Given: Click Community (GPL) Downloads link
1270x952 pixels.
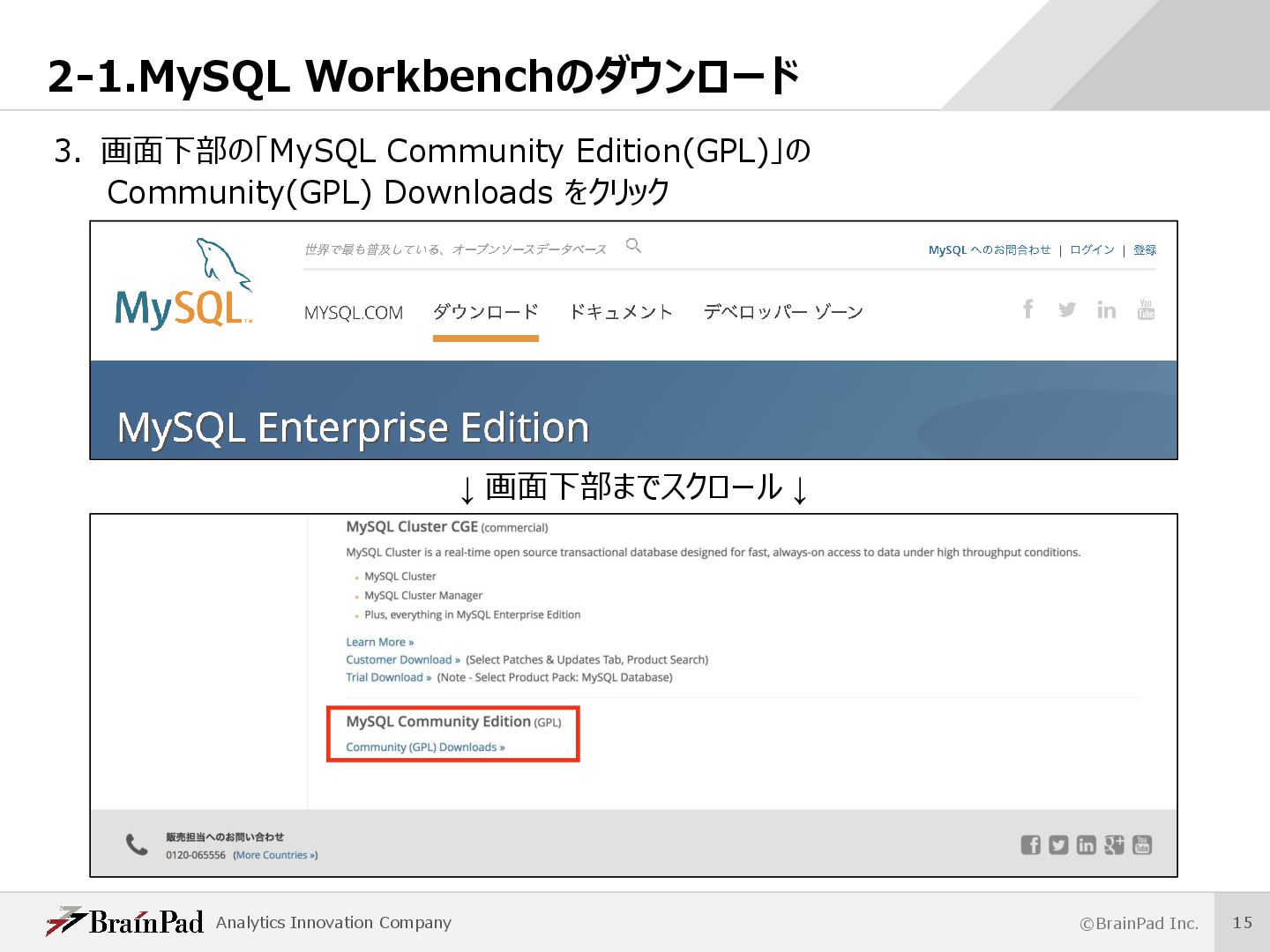Looking at the screenshot, I should click(x=425, y=747).
